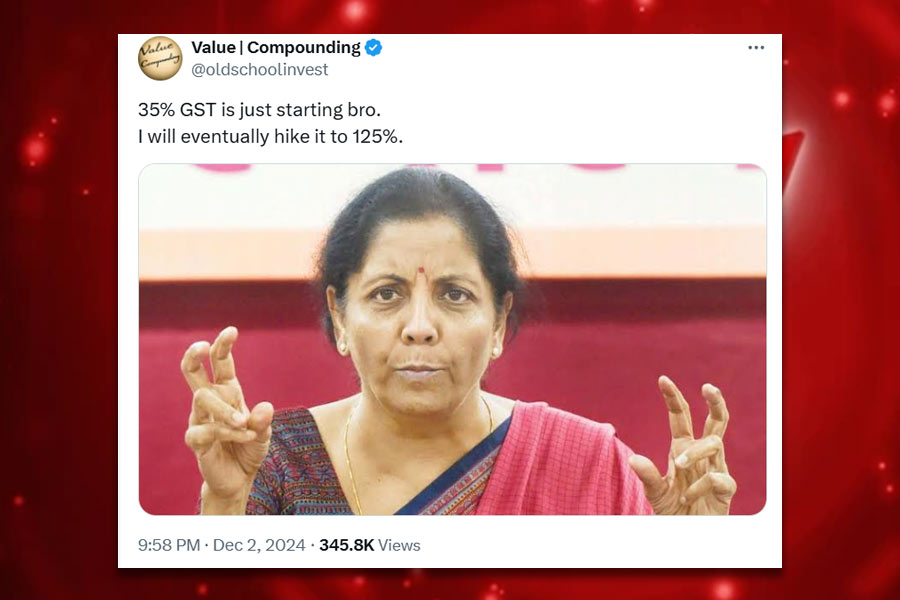The image size is (900, 600).
Task: Click the '345.8K' number
Action: (347, 545)
